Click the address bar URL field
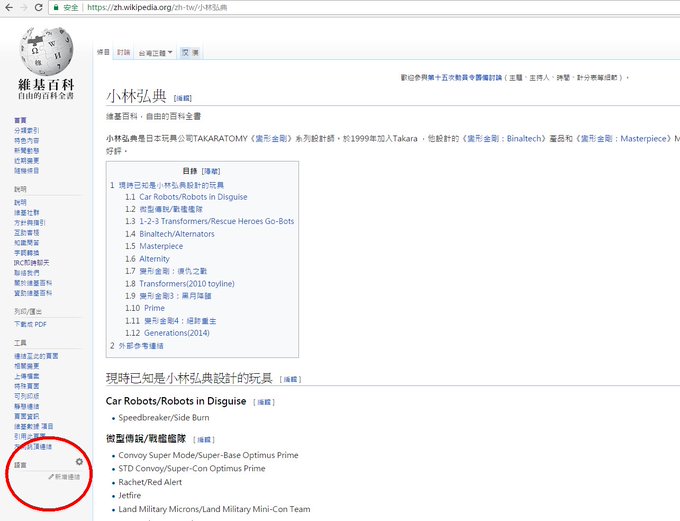 tap(364, 7)
